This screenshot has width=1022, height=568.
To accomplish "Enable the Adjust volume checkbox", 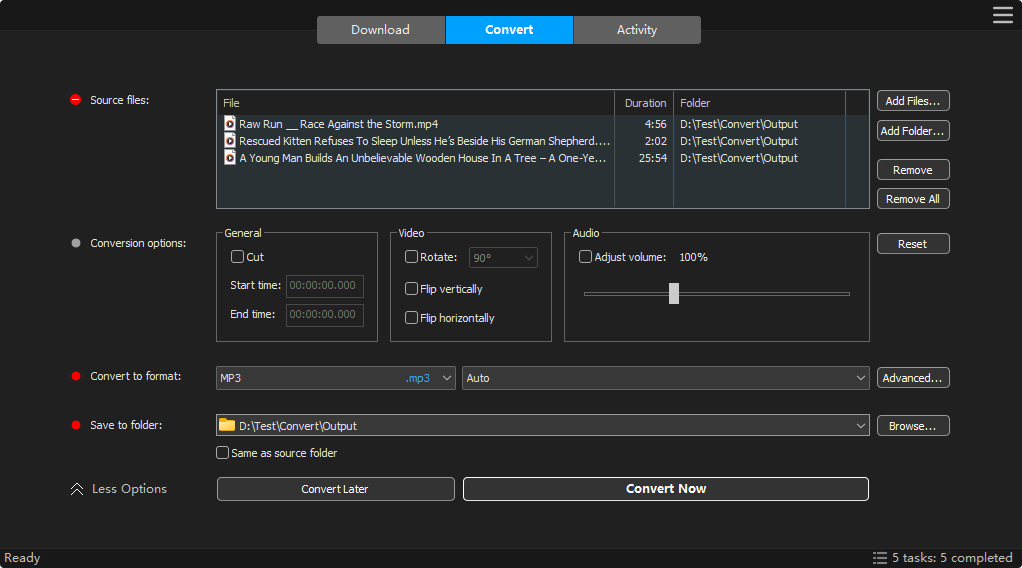I will tap(585, 257).
